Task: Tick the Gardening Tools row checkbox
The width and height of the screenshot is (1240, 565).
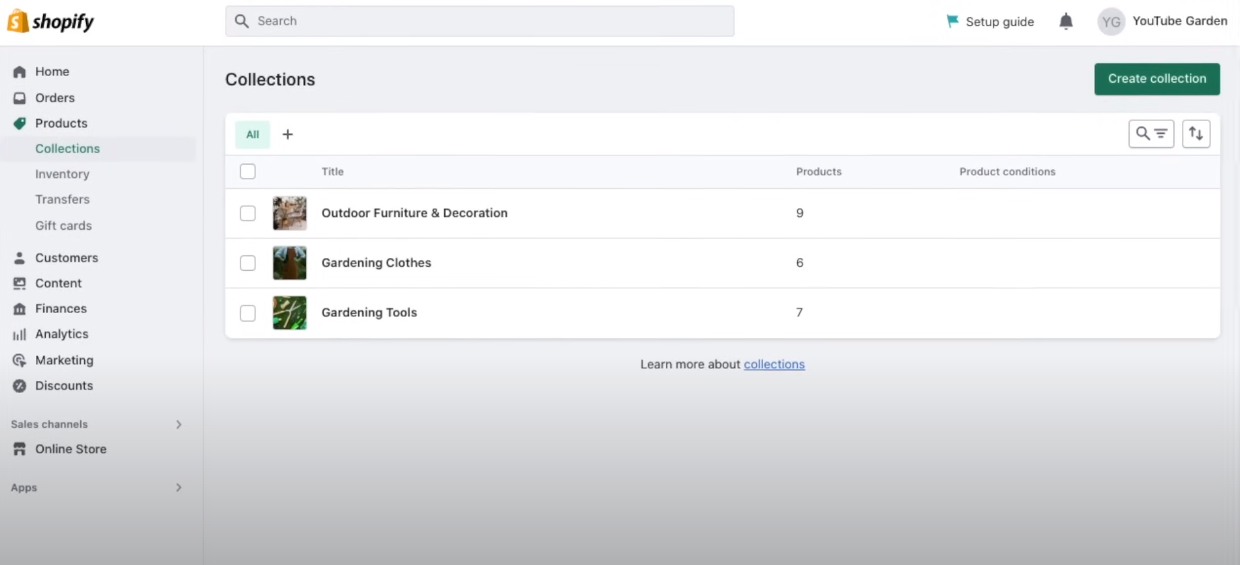Action: [248, 313]
